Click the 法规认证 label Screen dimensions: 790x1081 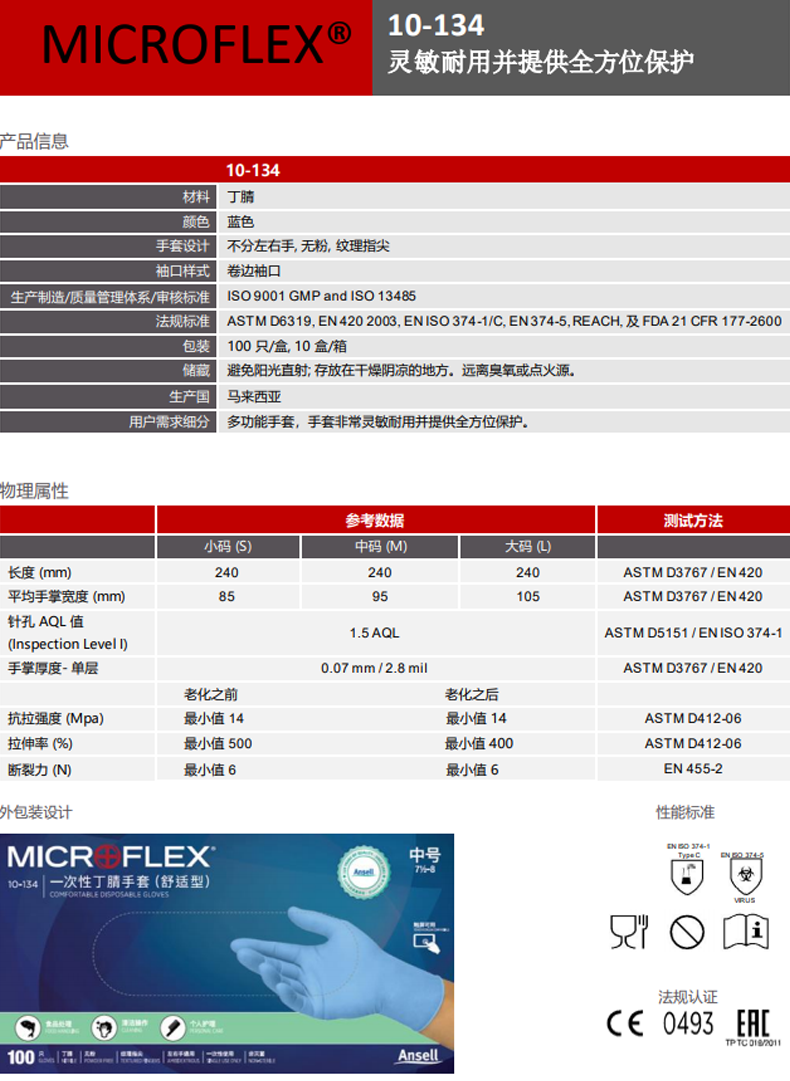coord(687,997)
